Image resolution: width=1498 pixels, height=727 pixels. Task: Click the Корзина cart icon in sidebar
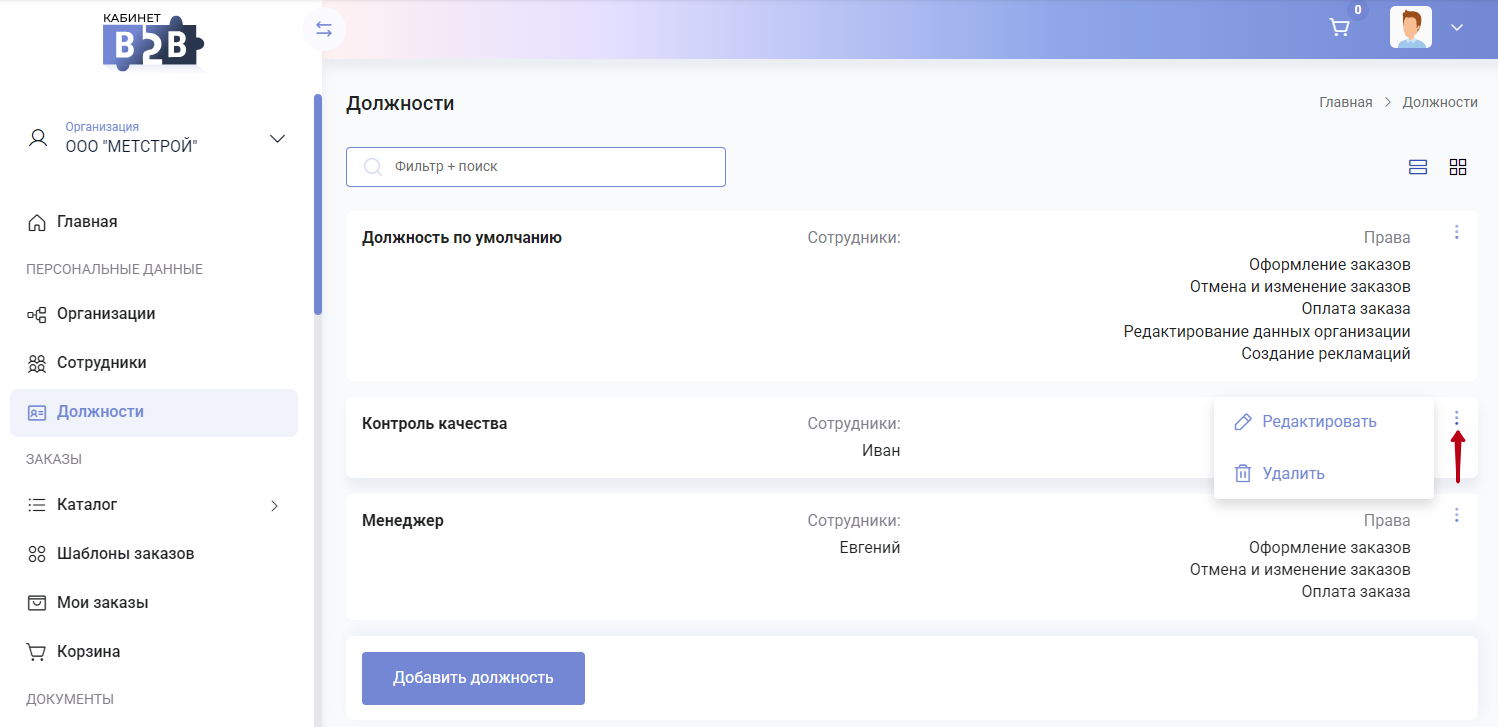point(37,652)
